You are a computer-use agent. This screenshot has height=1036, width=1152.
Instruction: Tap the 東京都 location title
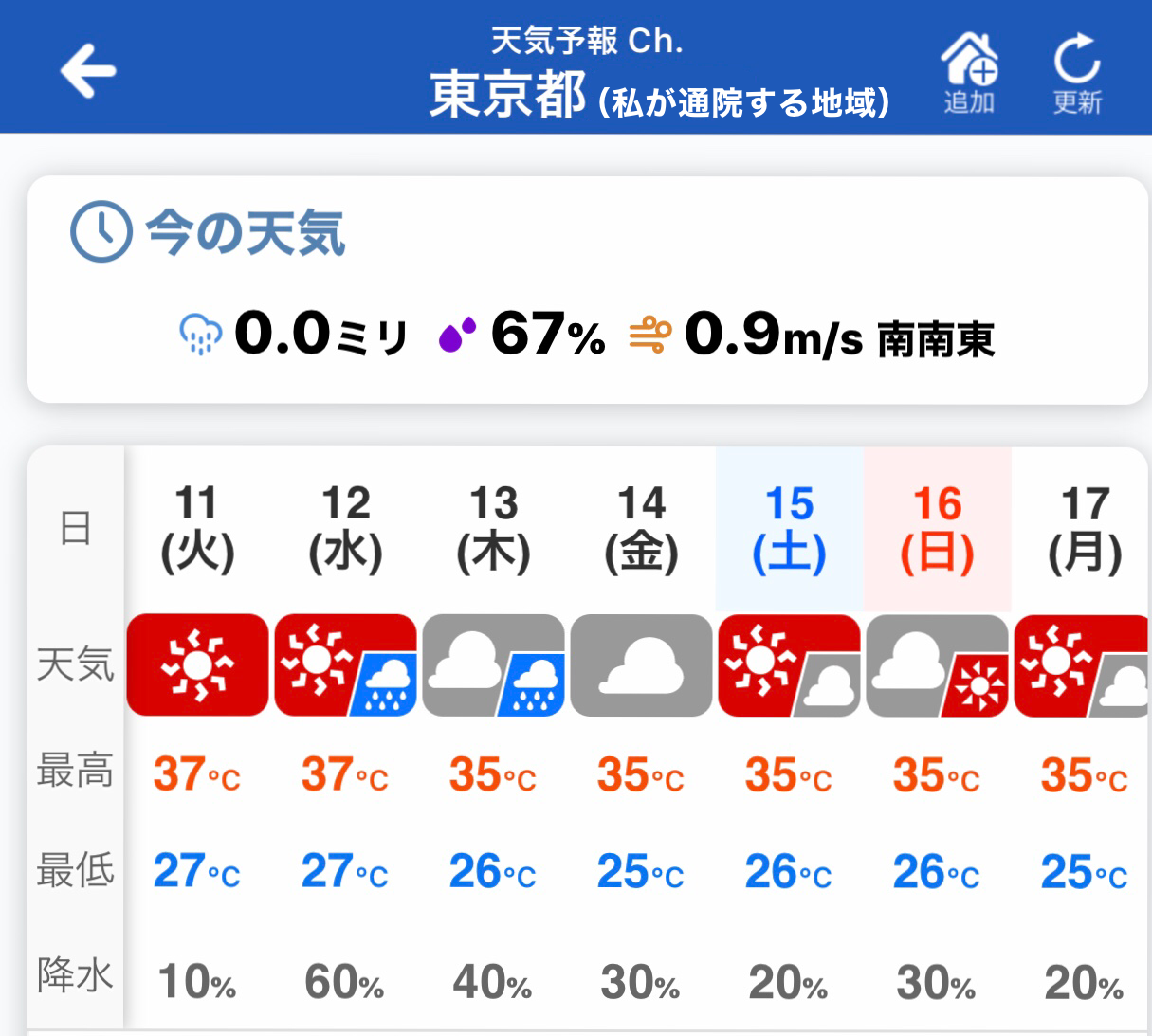tap(507, 95)
